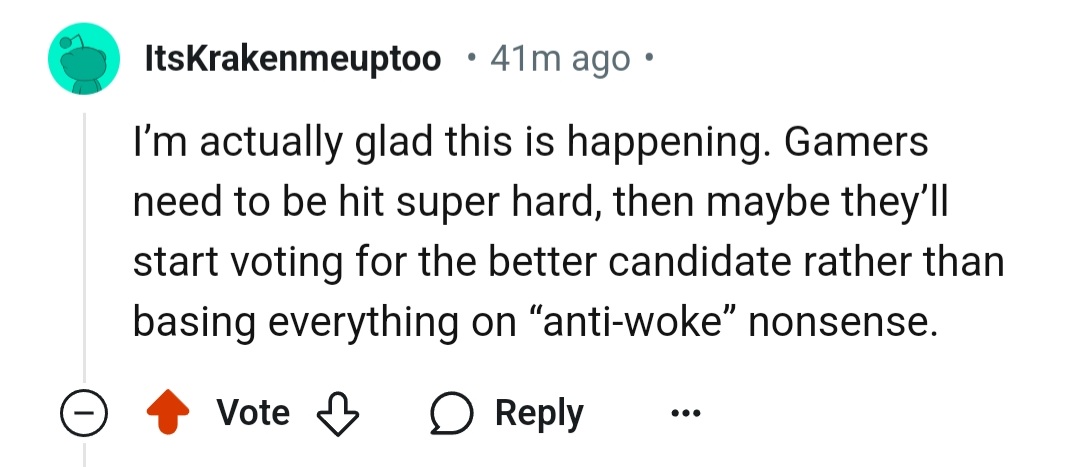The image size is (1080, 467).
Task: Open the three-dot more options menu
Action: (685, 413)
